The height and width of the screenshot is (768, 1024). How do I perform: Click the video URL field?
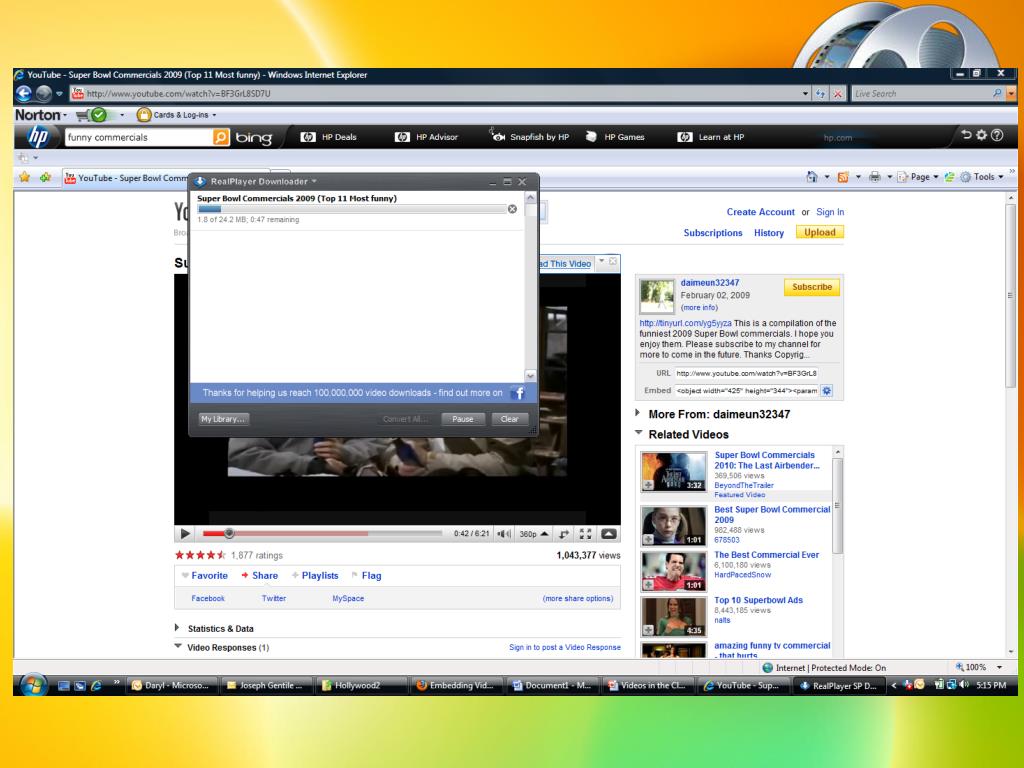[746, 373]
